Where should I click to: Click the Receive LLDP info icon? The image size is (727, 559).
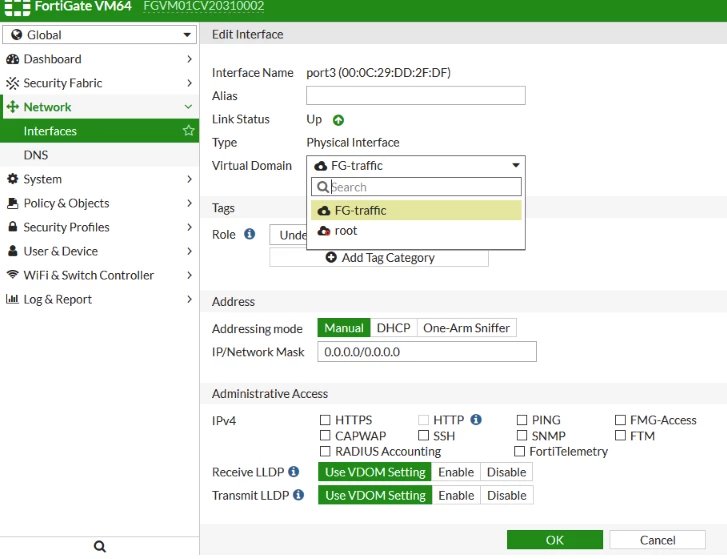293,472
